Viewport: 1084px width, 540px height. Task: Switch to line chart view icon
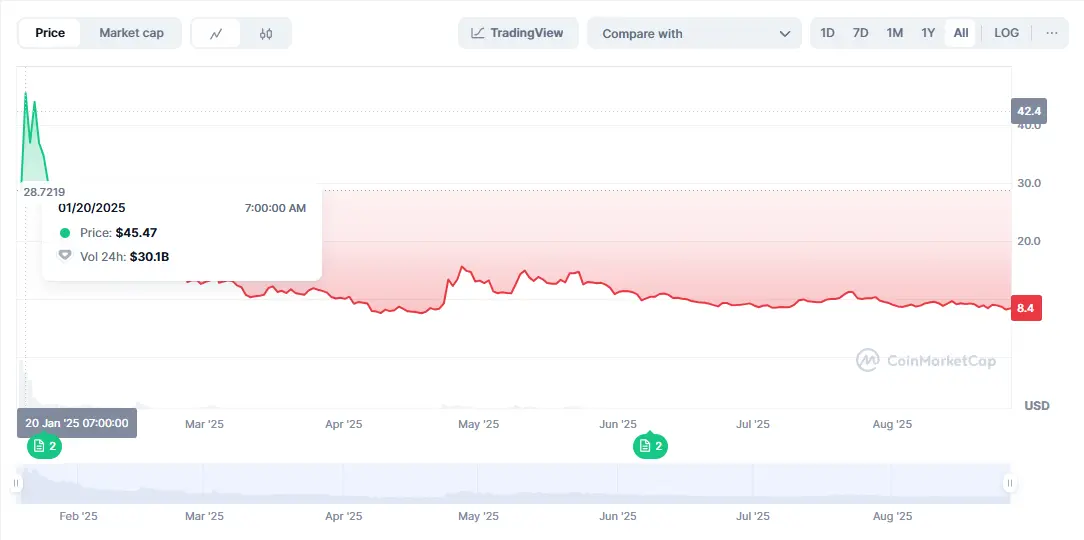[216, 33]
